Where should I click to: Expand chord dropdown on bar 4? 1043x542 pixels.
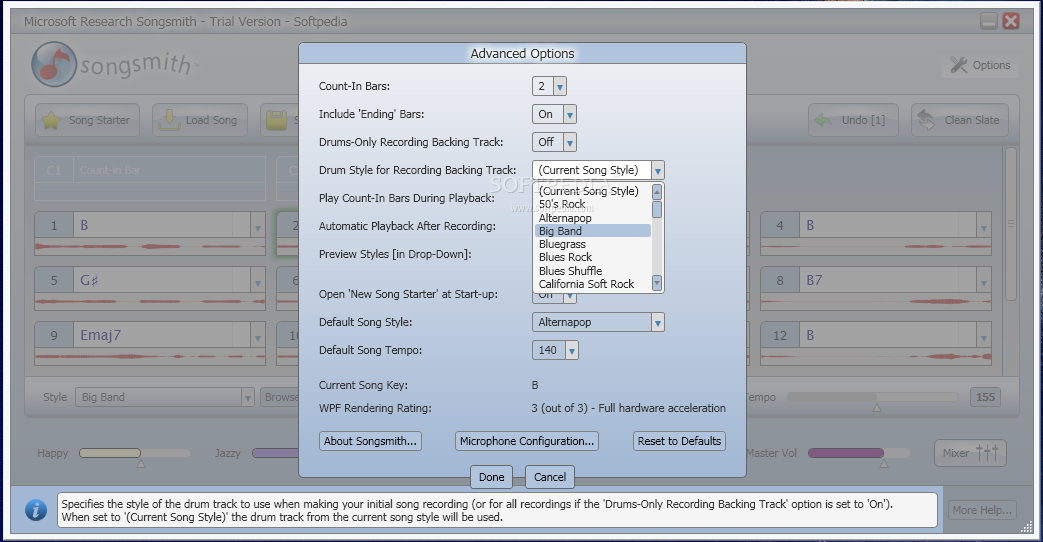(983, 227)
